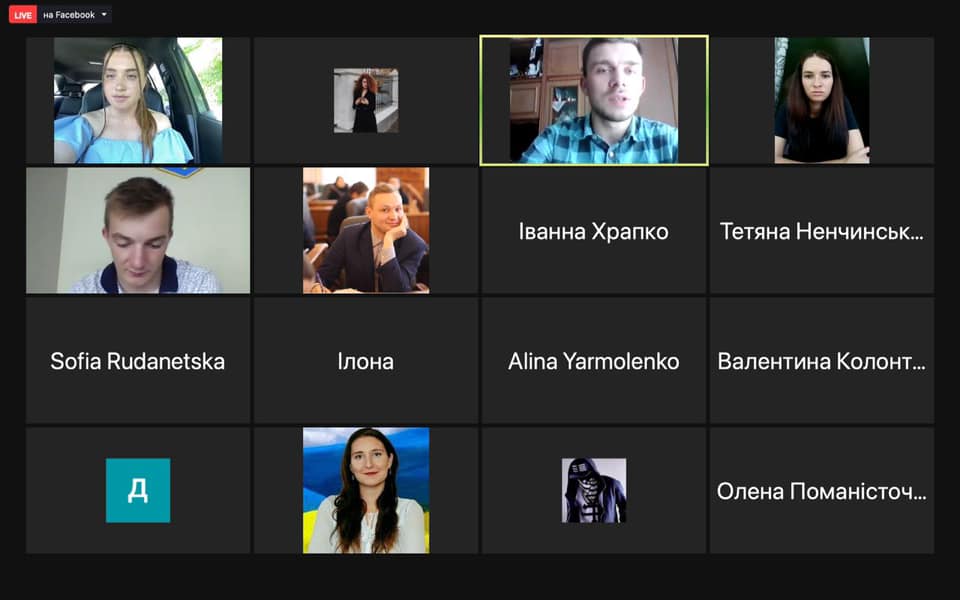Select the active speaker in plaid shirt
The height and width of the screenshot is (600, 960).
click(x=594, y=100)
